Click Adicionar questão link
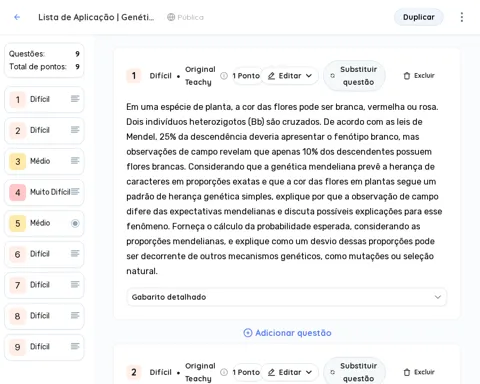 (x=287, y=333)
